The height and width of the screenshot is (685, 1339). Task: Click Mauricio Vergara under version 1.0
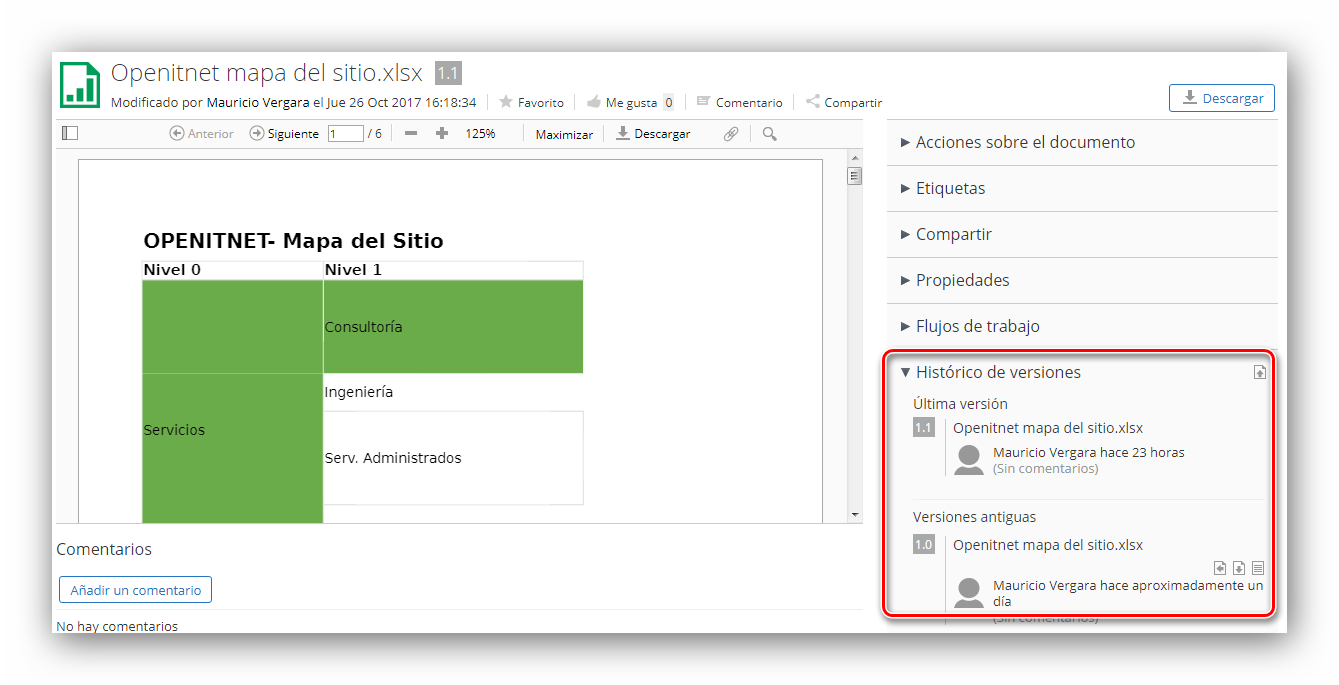(1043, 585)
